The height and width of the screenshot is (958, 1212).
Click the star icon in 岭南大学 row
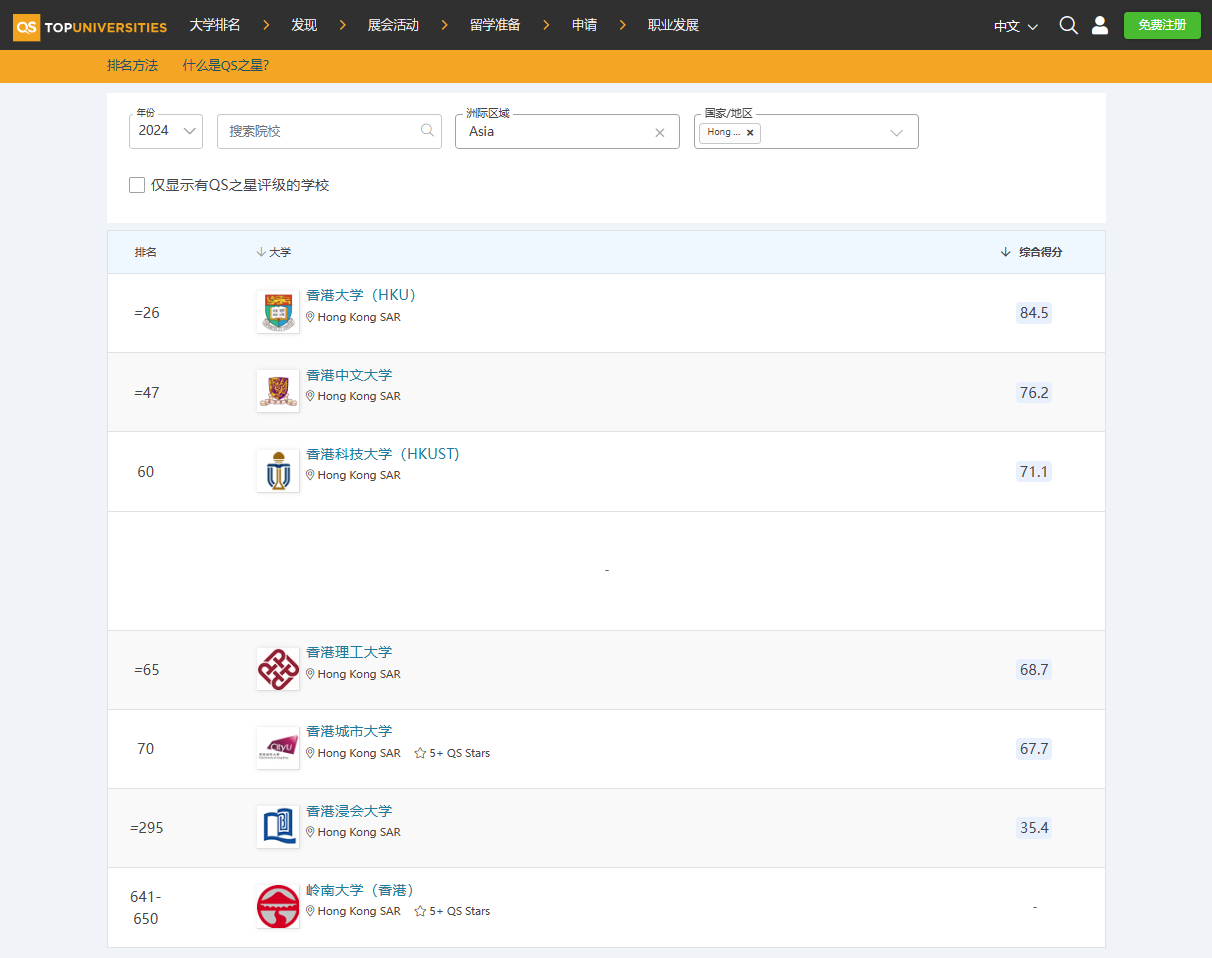(x=420, y=911)
